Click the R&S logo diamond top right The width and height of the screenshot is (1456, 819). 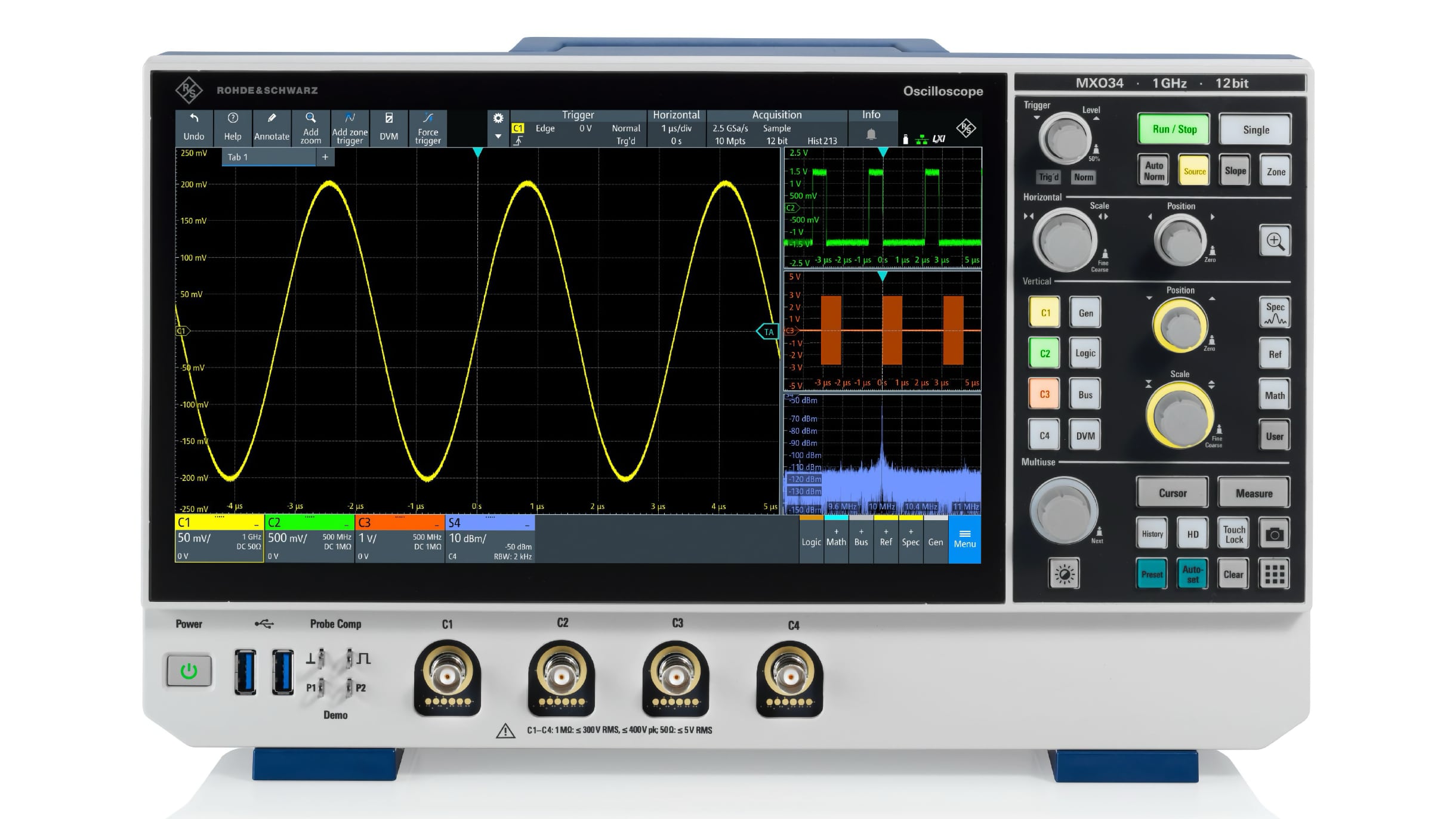(x=966, y=128)
